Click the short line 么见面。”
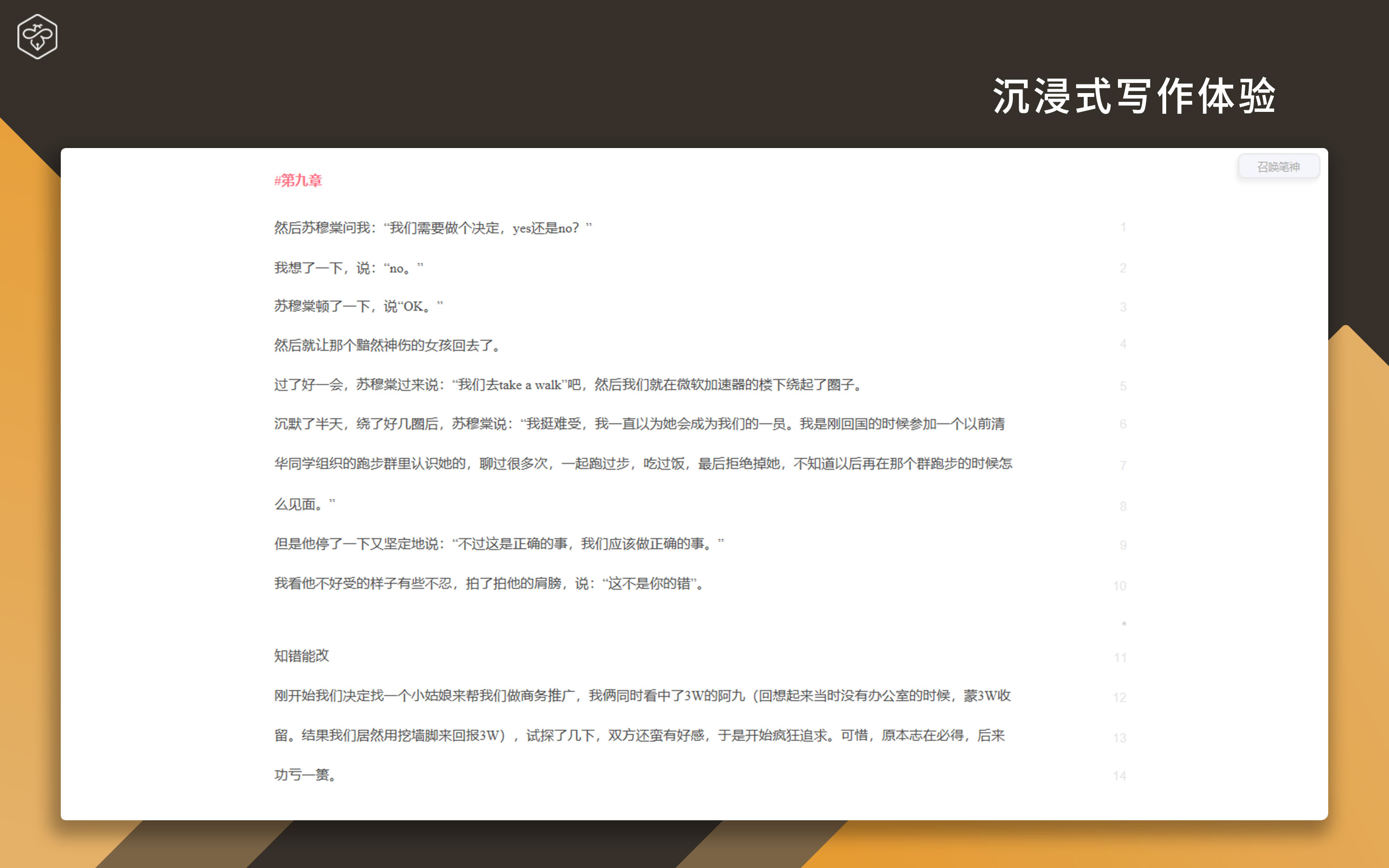 point(305,504)
